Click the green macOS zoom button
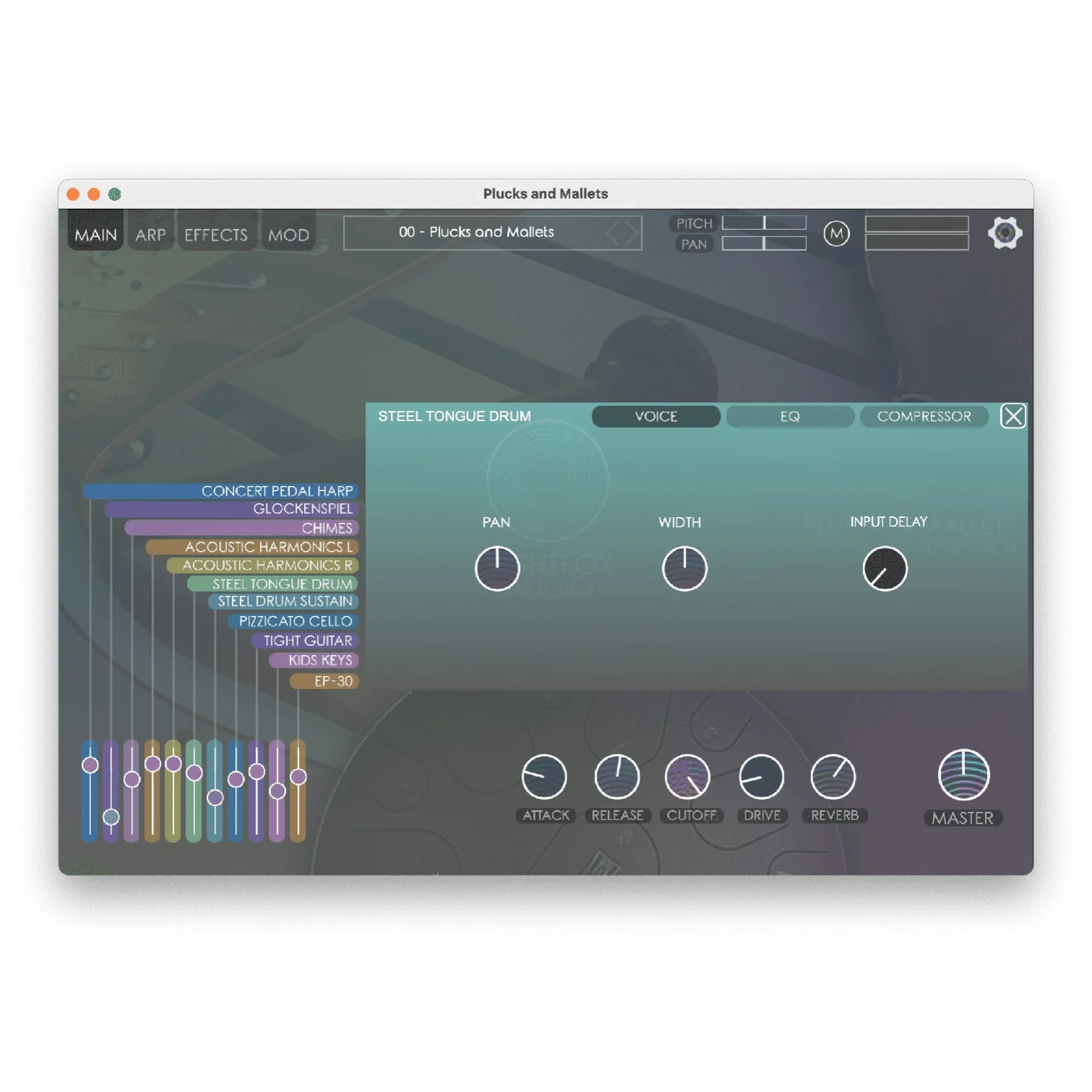Image resolution: width=1092 pixels, height=1092 pixels. click(114, 194)
